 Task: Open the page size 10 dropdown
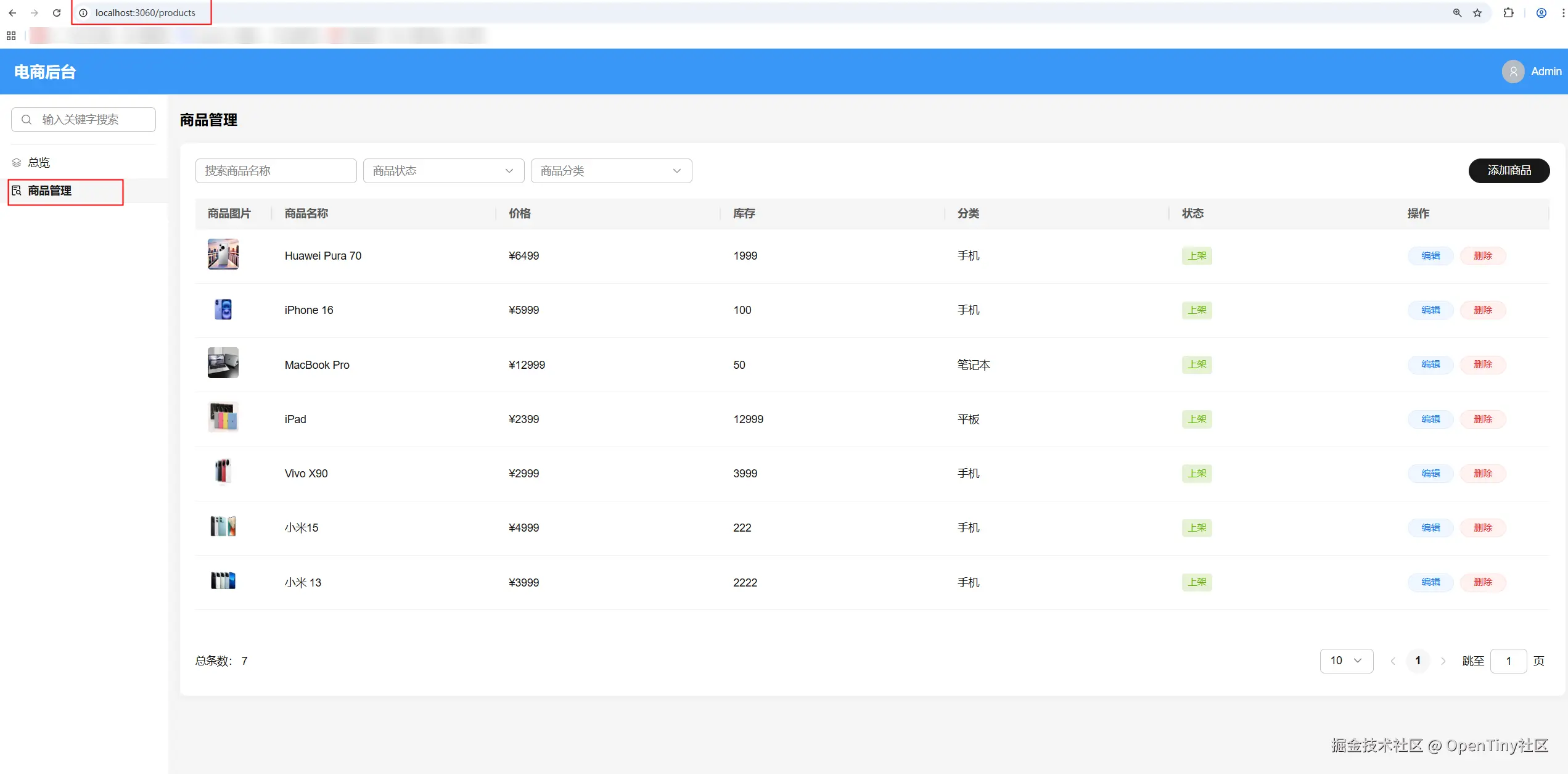(x=1346, y=661)
